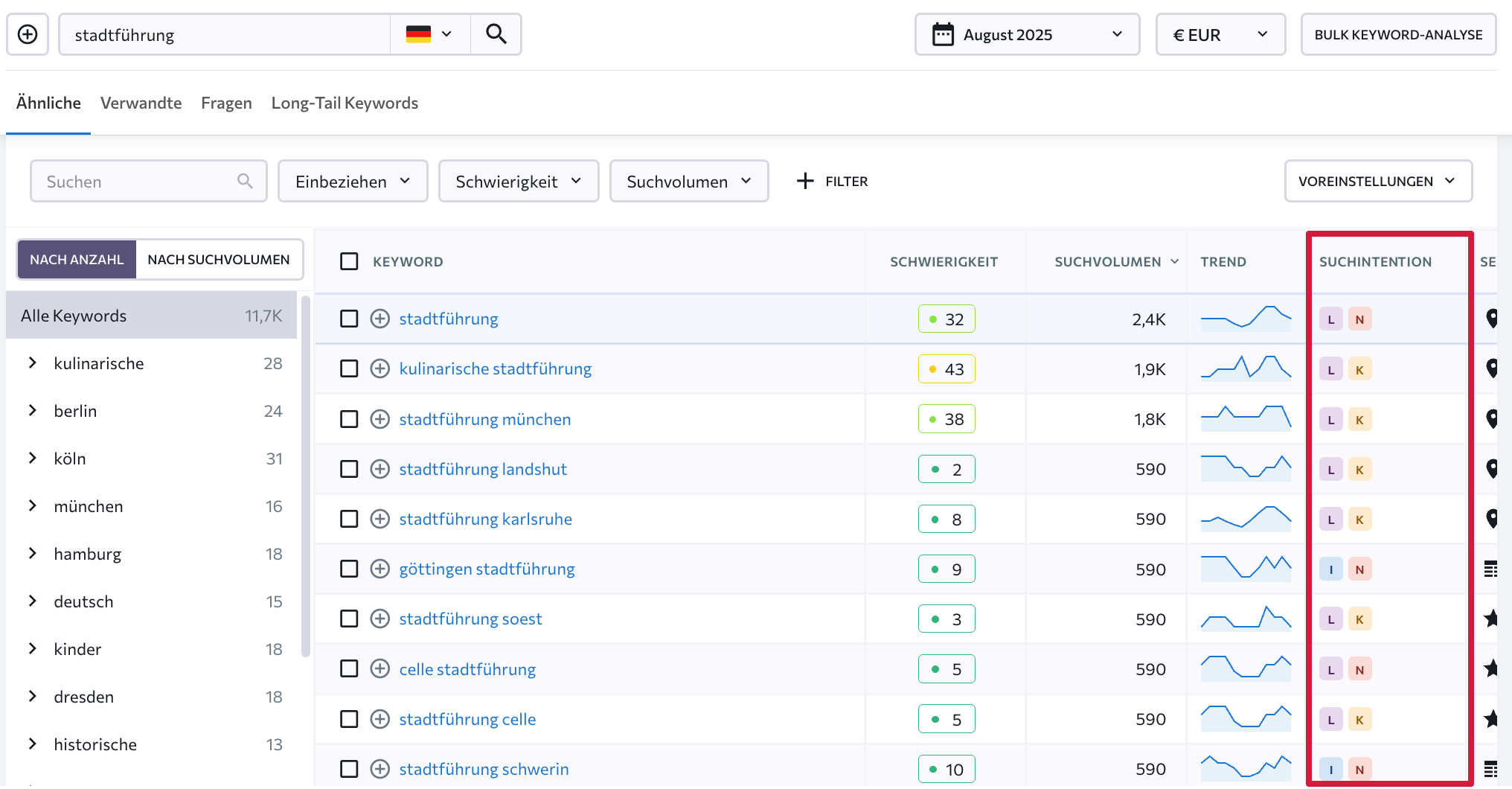Open the göttingen stadtführung keyword link
Image resolution: width=1512 pixels, height=789 pixels.
coord(487,569)
